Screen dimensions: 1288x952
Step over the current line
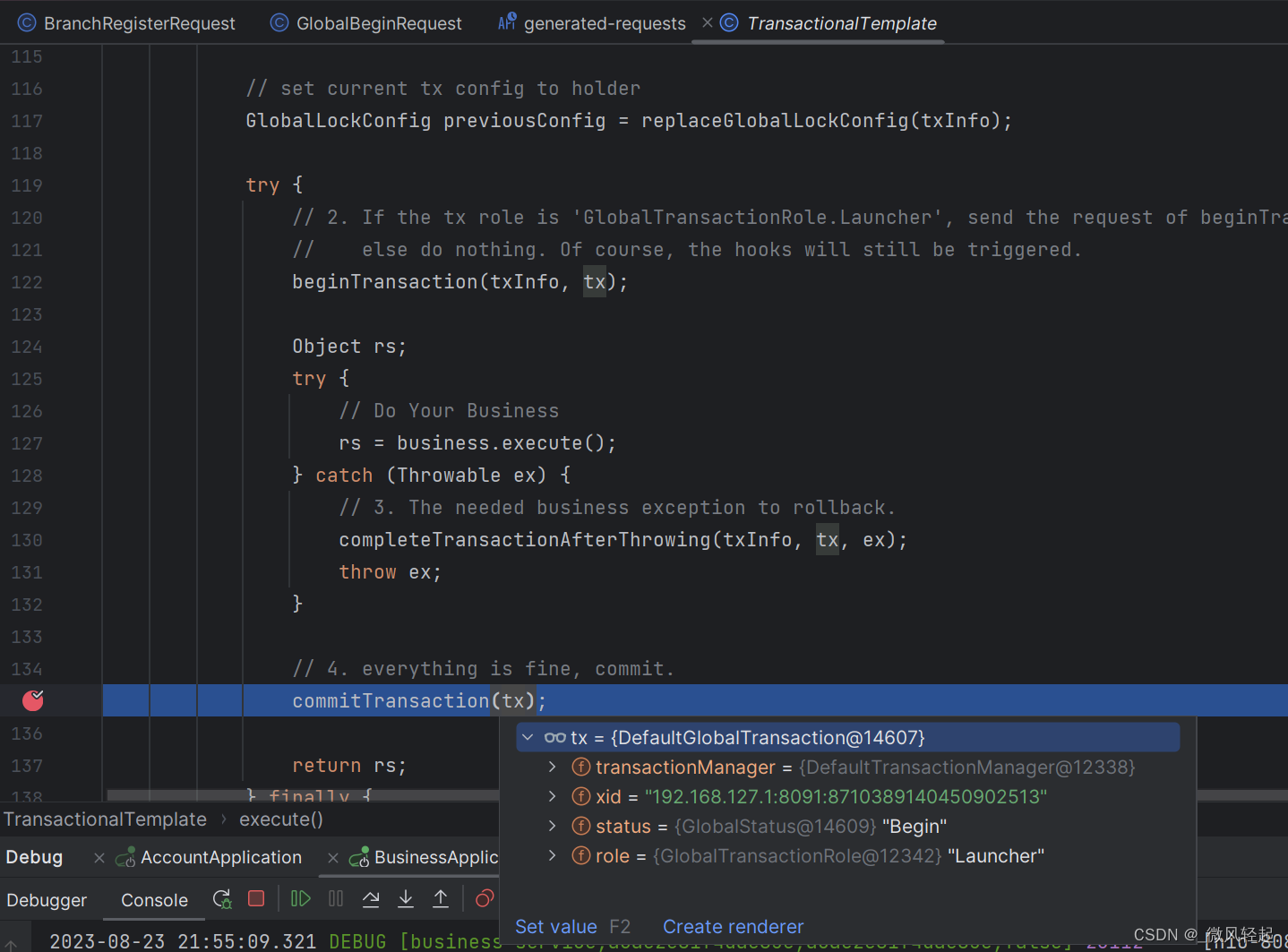coord(371,898)
